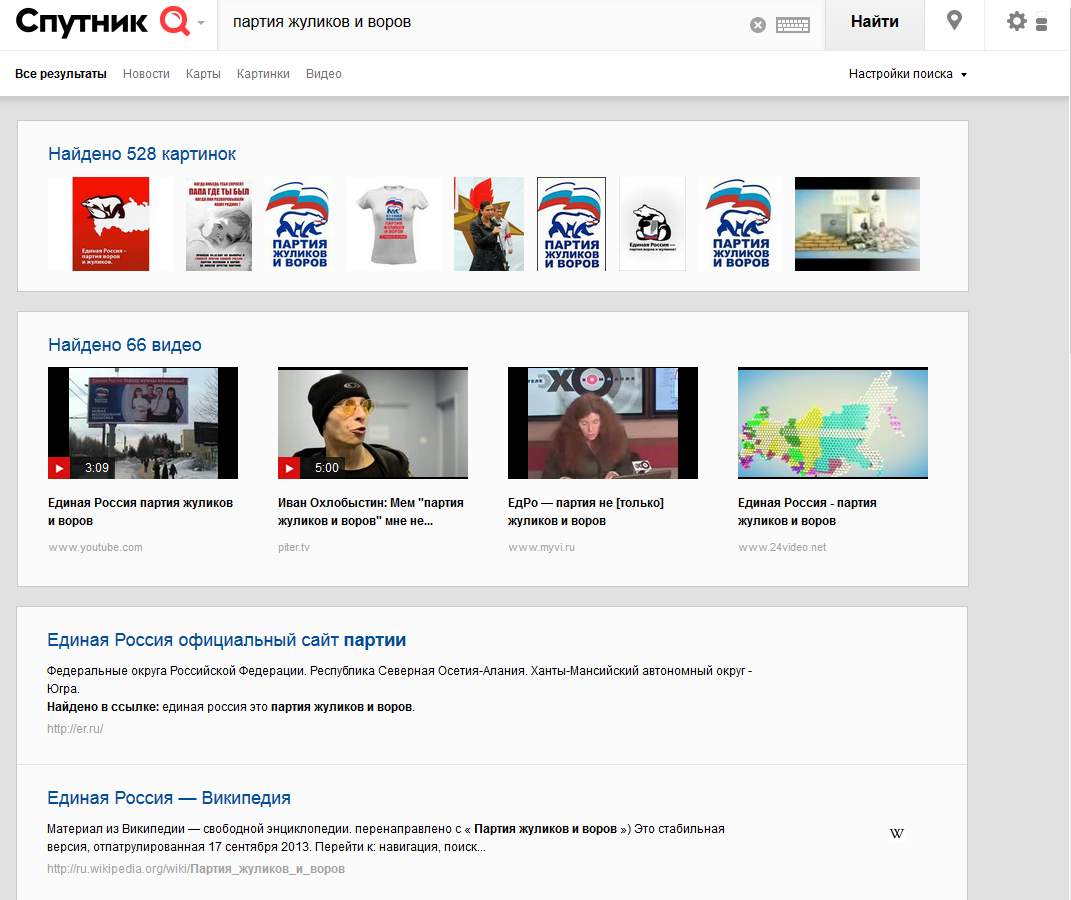Open the gold bars image thumbnail
The image size is (1071, 900).
click(857, 224)
